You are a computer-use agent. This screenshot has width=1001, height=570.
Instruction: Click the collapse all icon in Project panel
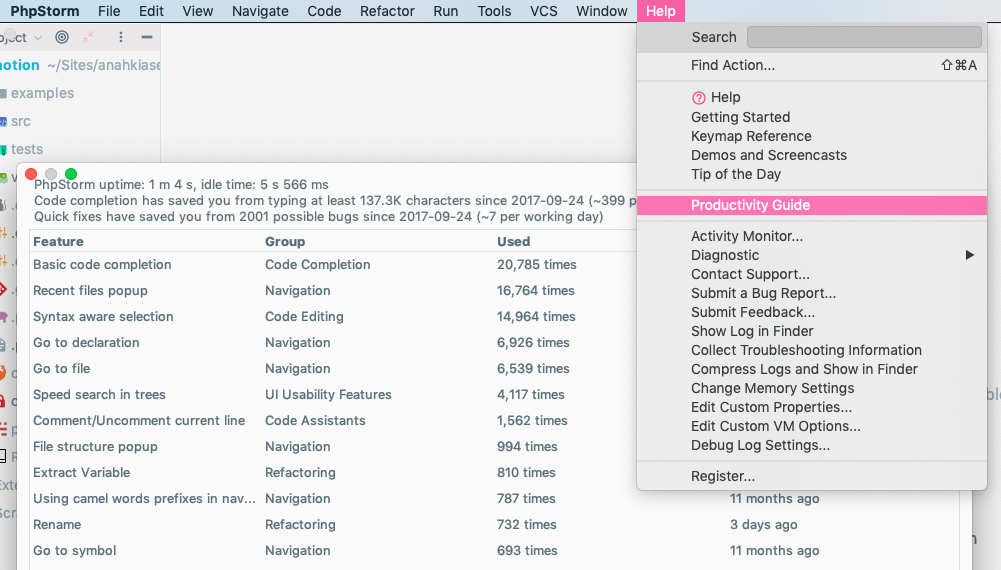click(88, 37)
